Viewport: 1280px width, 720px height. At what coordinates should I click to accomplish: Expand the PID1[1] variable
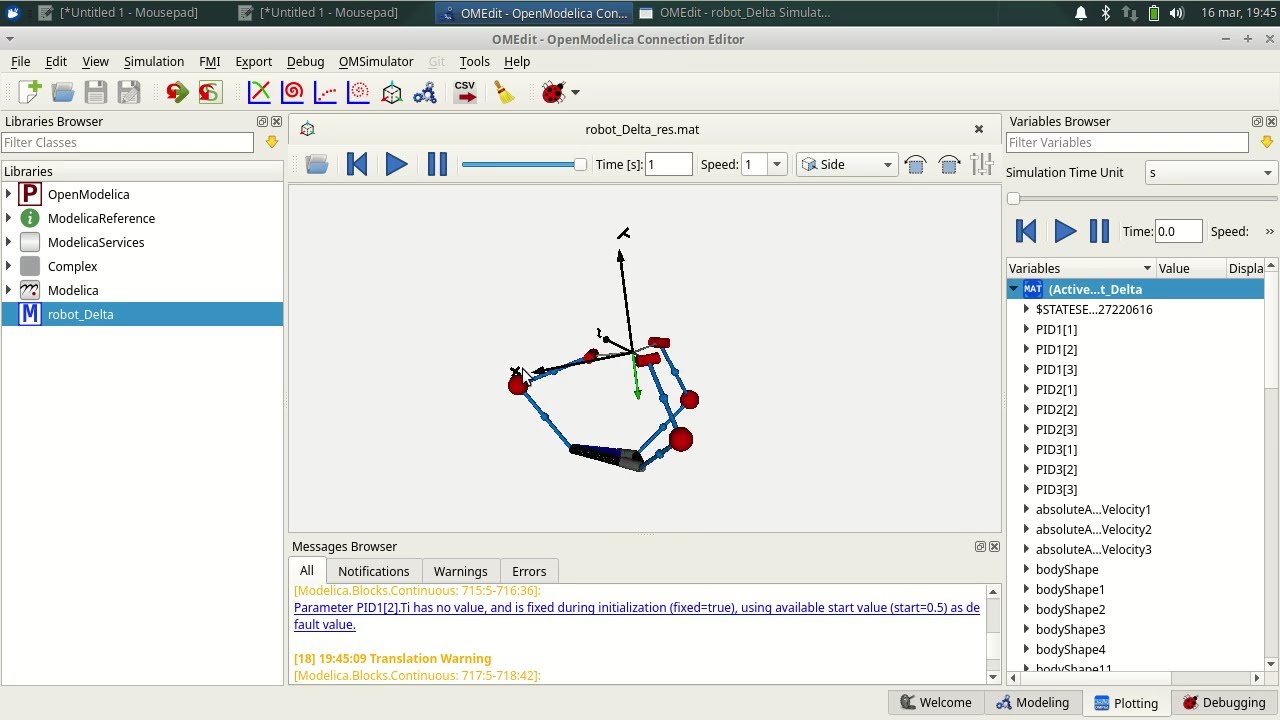[1026, 329]
